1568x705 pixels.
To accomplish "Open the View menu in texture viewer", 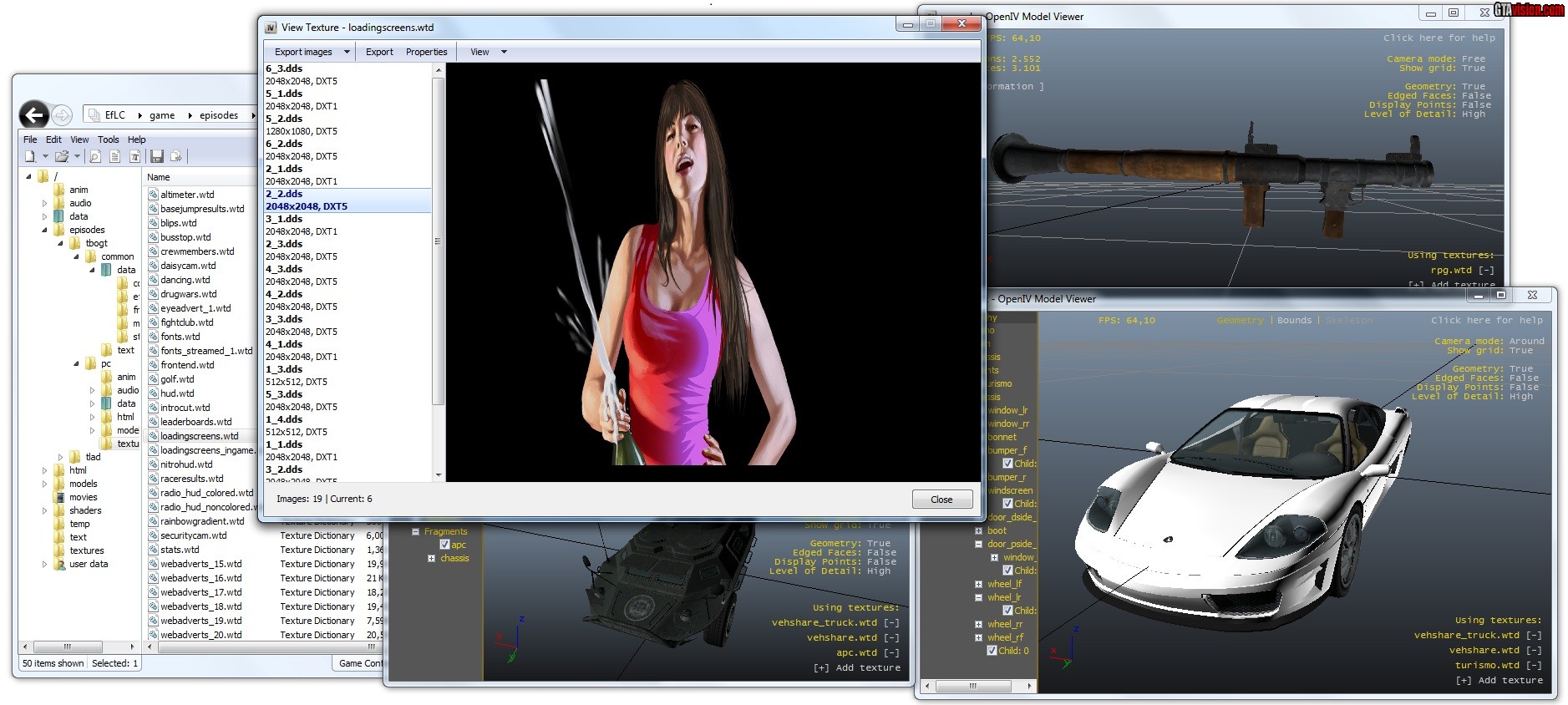I will [480, 52].
